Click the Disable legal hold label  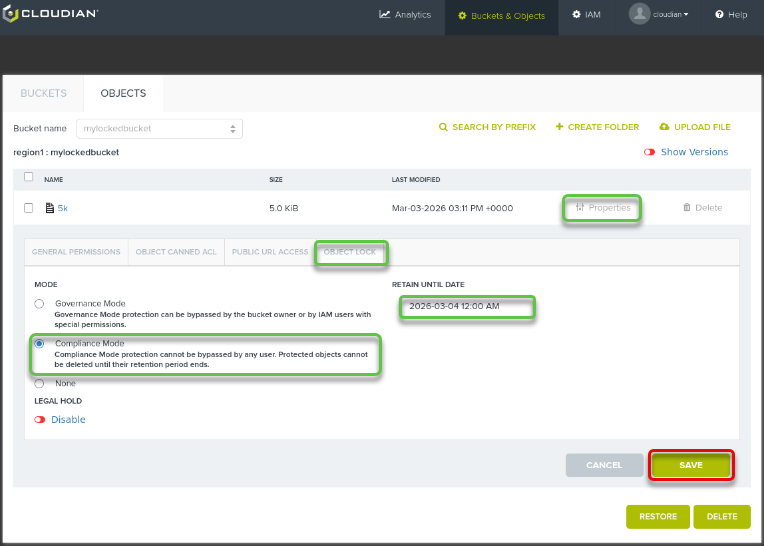click(x=68, y=420)
